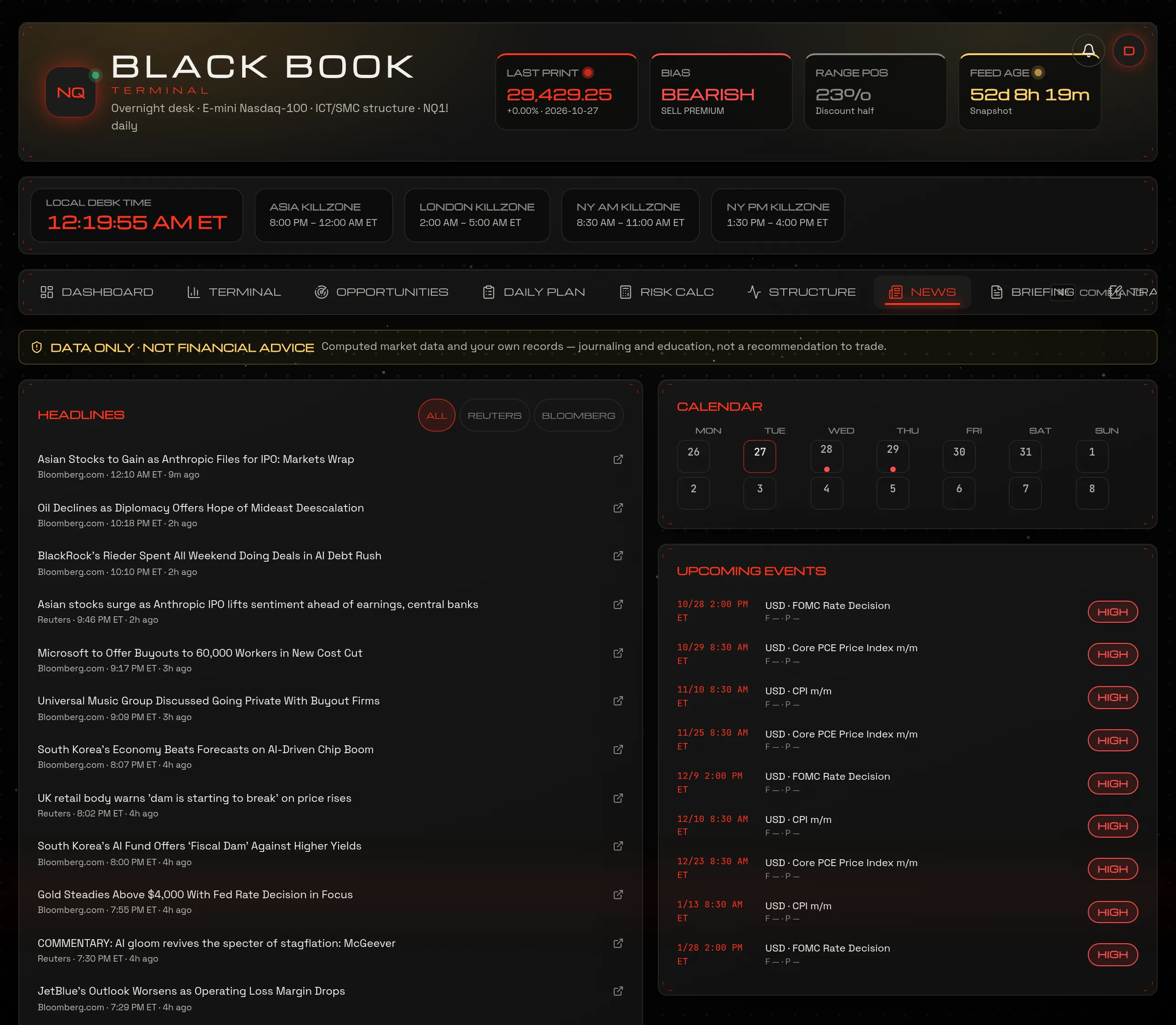Viewport: 1176px width, 1025px height.
Task: Click the Daily Plan clipboard icon
Action: pos(489,292)
